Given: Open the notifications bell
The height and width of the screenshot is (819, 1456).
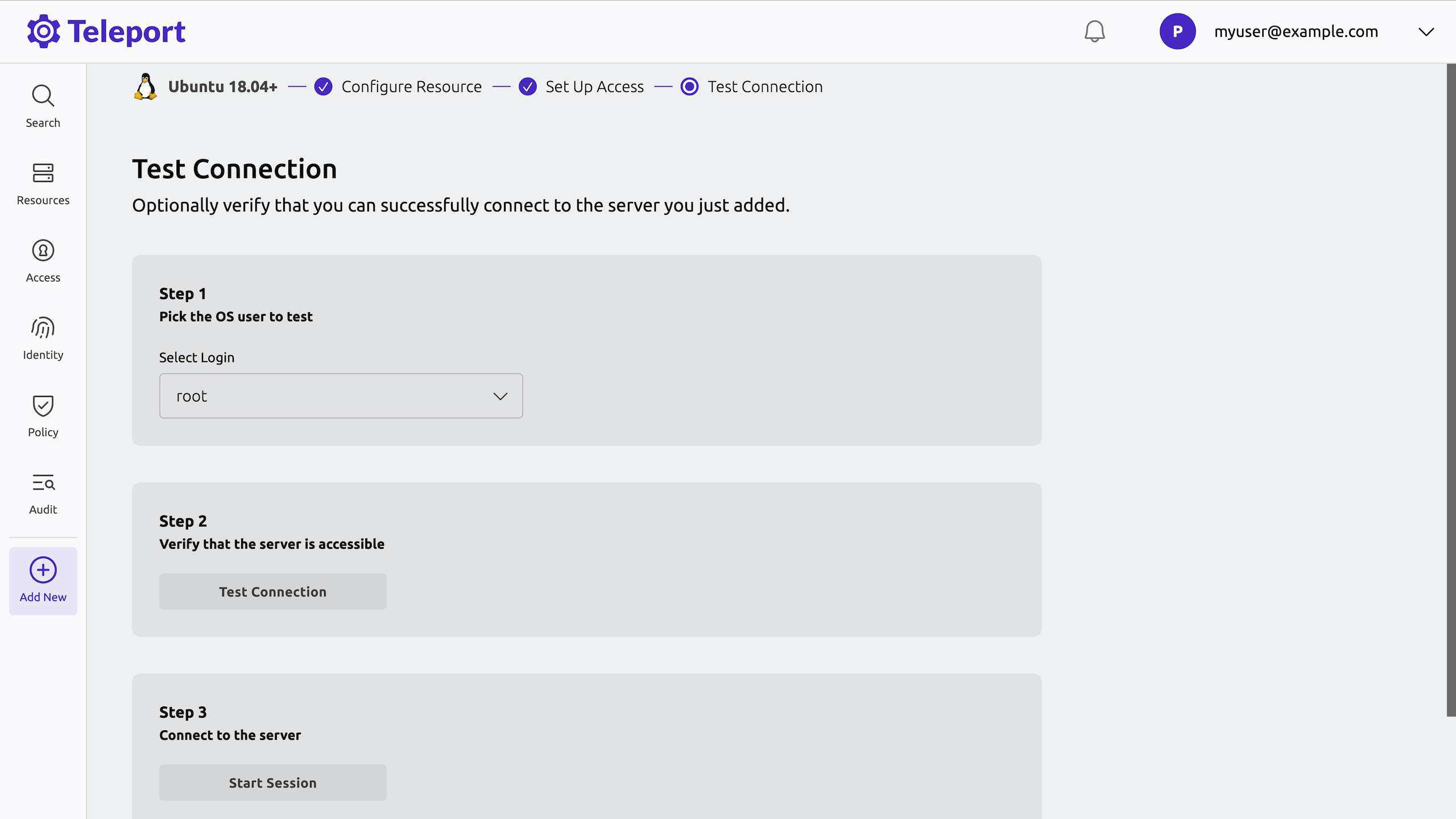Looking at the screenshot, I should click(1094, 31).
